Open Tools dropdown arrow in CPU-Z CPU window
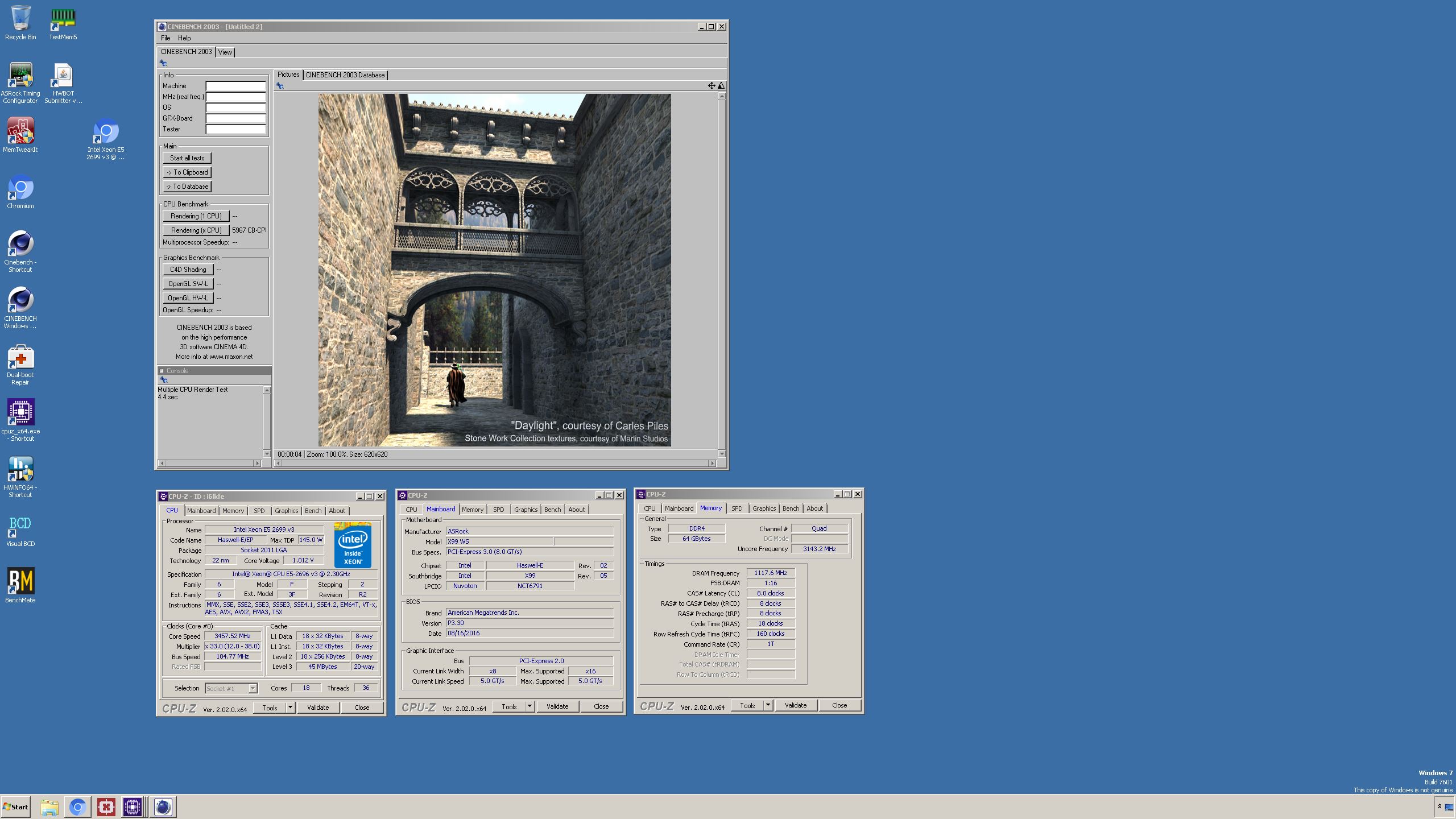The width and height of the screenshot is (1456, 819). click(x=290, y=708)
